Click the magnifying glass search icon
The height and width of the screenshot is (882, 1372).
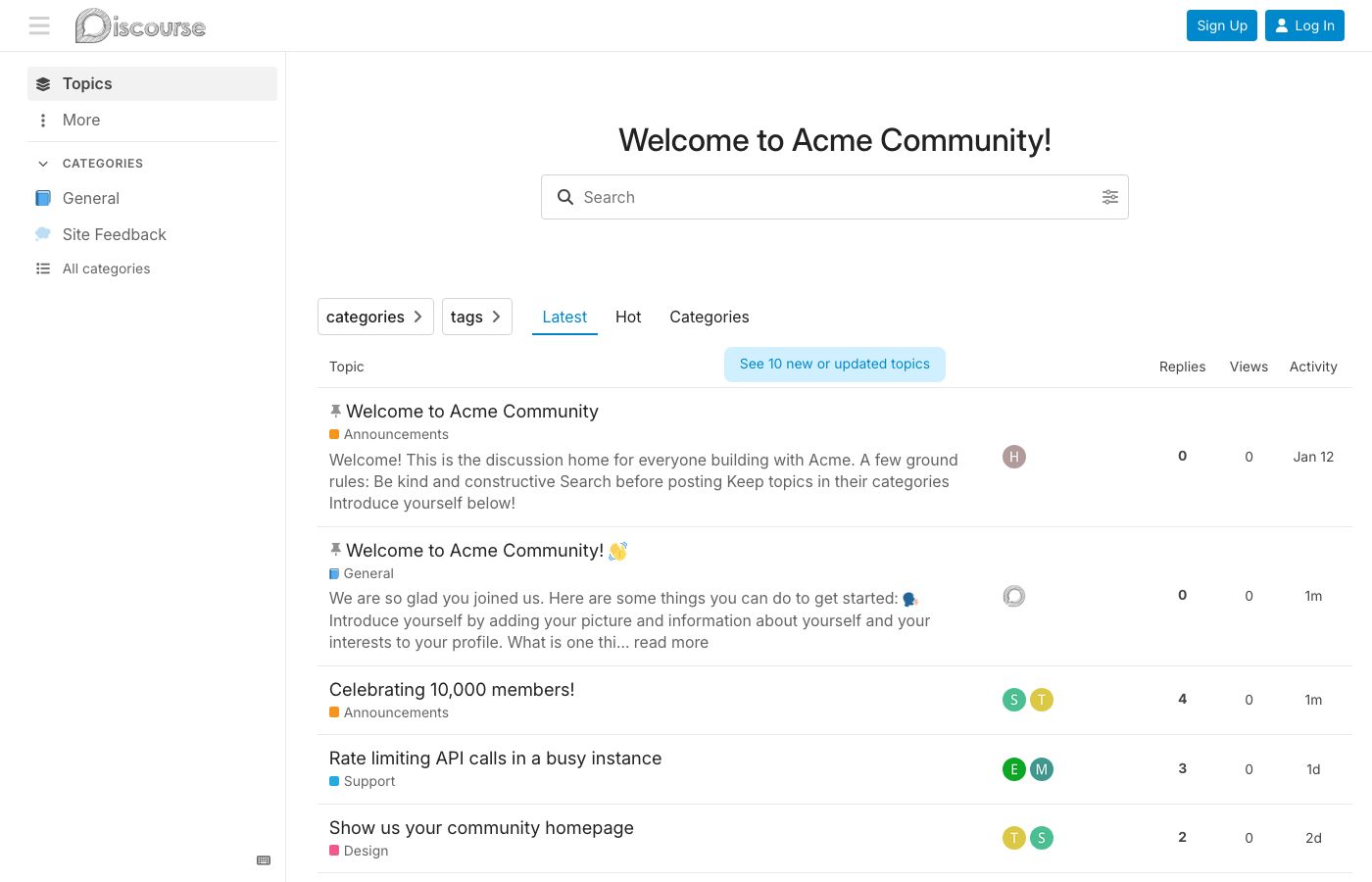pos(565,197)
